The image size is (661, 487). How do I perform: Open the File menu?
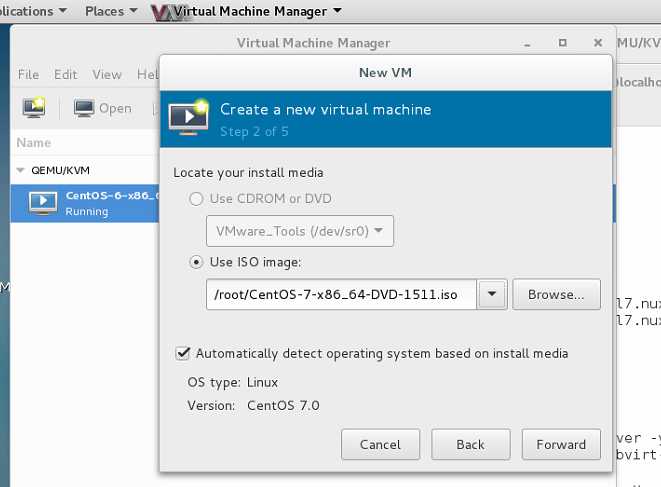coord(28,75)
